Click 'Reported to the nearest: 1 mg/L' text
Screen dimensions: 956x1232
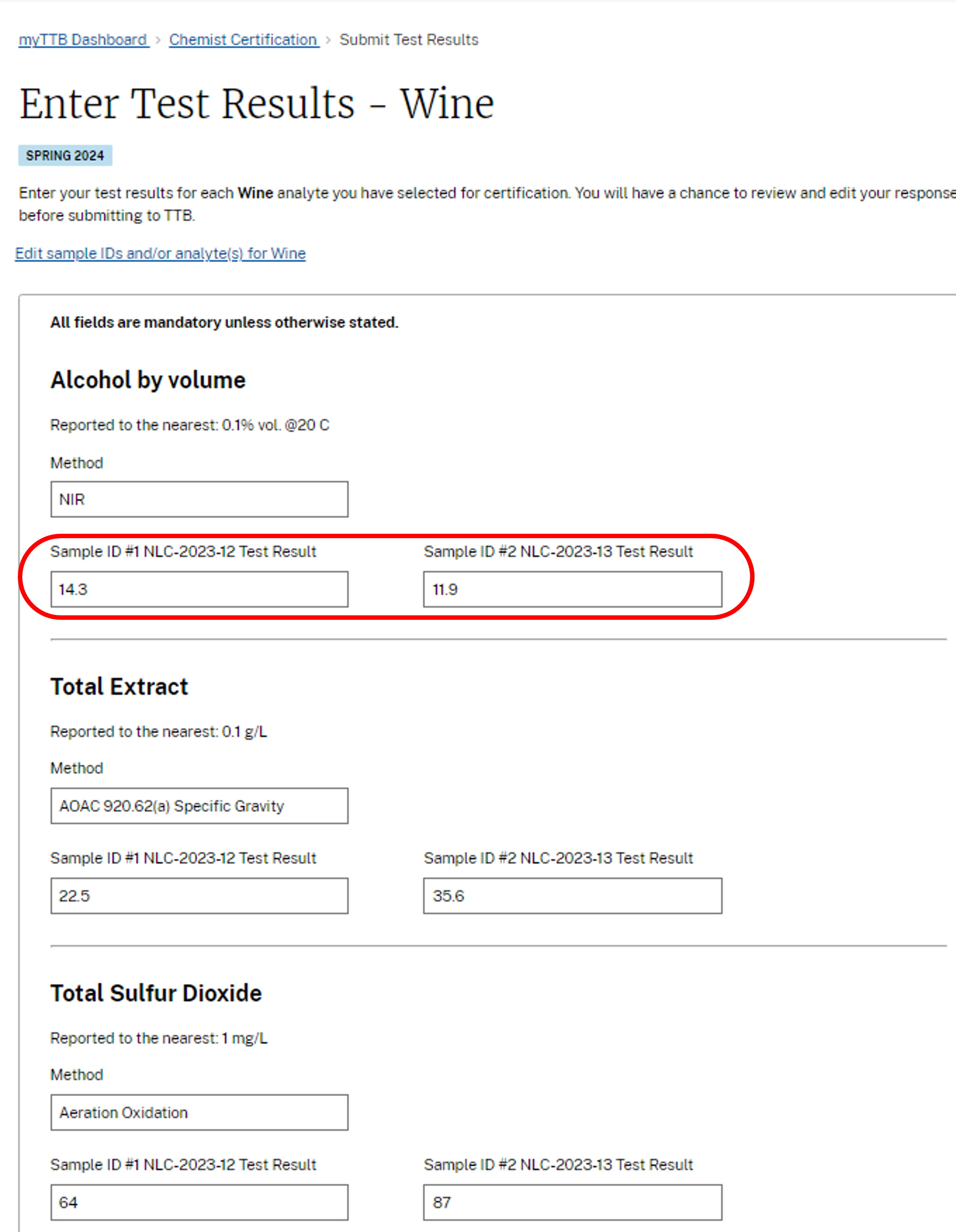pyautogui.click(x=159, y=1038)
